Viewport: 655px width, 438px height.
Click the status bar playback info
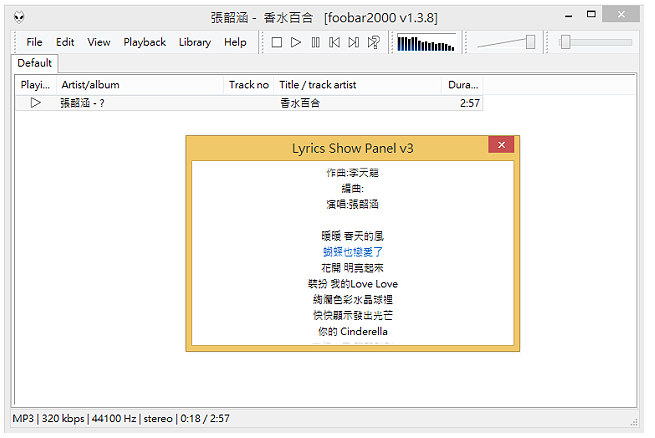pos(121,418)
